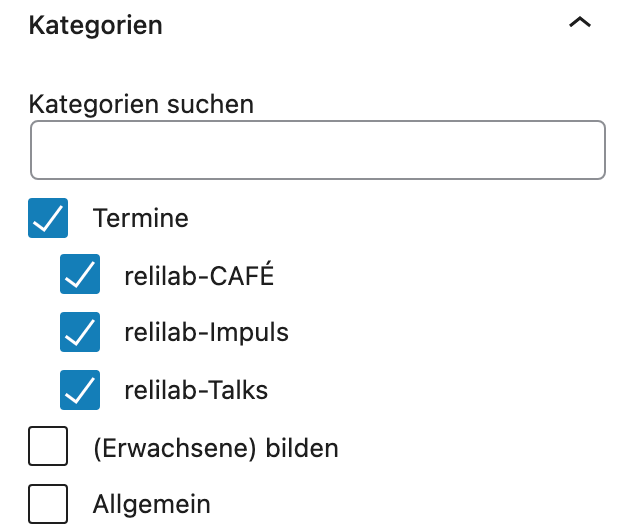This screenshot has height=532, width=634.
Task: Disable the relilab-Talks checkbox
Action: pyautogui.click(x=80, y=390)
